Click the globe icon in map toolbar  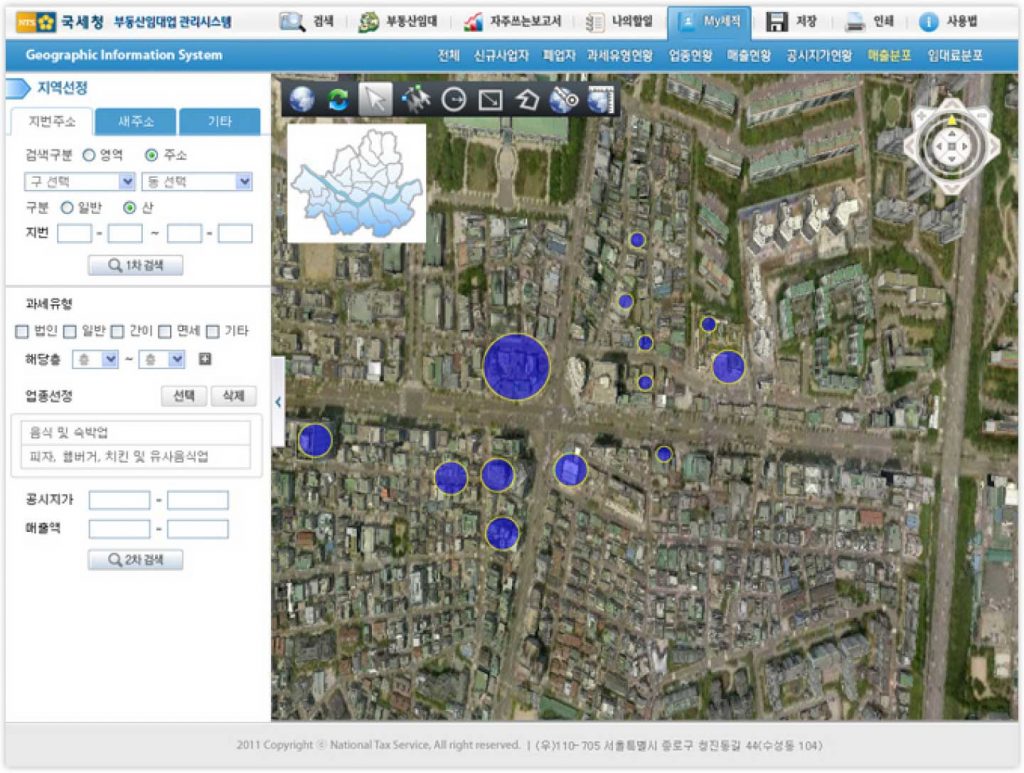(x=302, y=99)
